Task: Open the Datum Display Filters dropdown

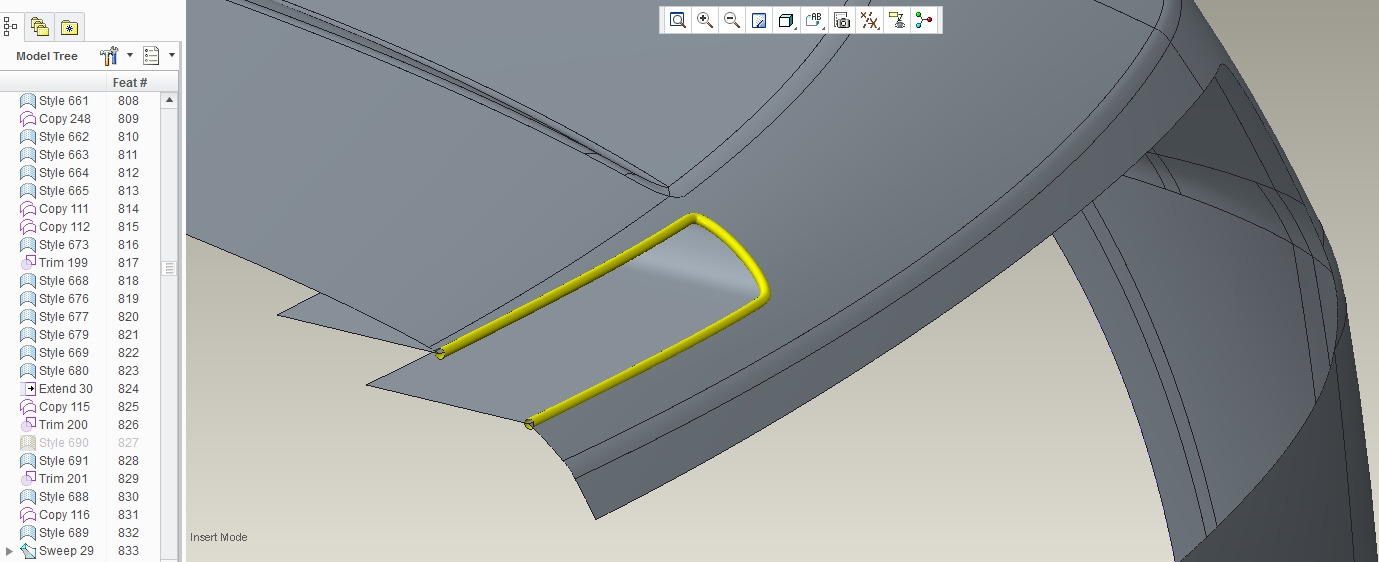Action: point(870,20)
